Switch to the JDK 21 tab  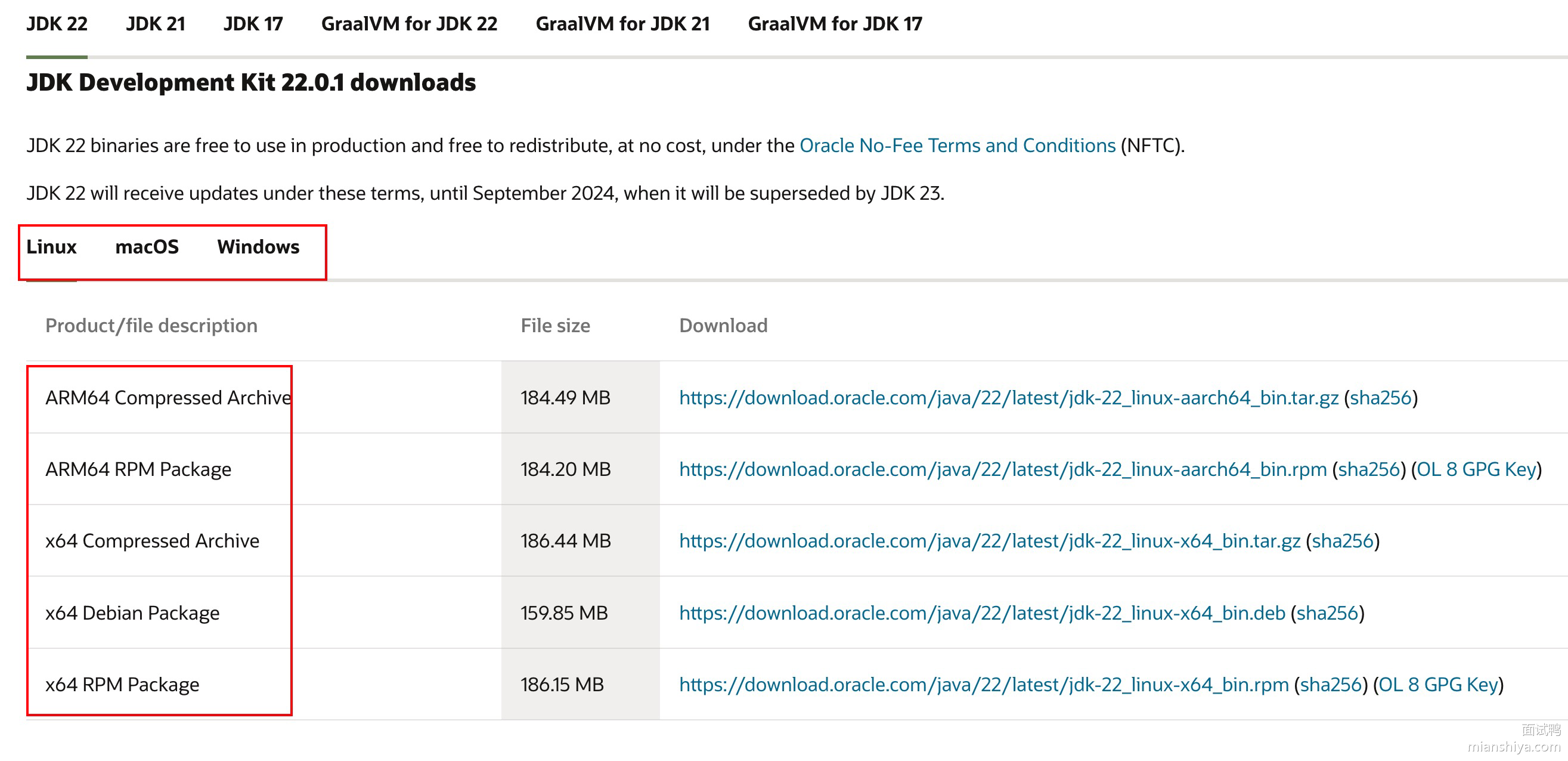[x=155, y=24]
